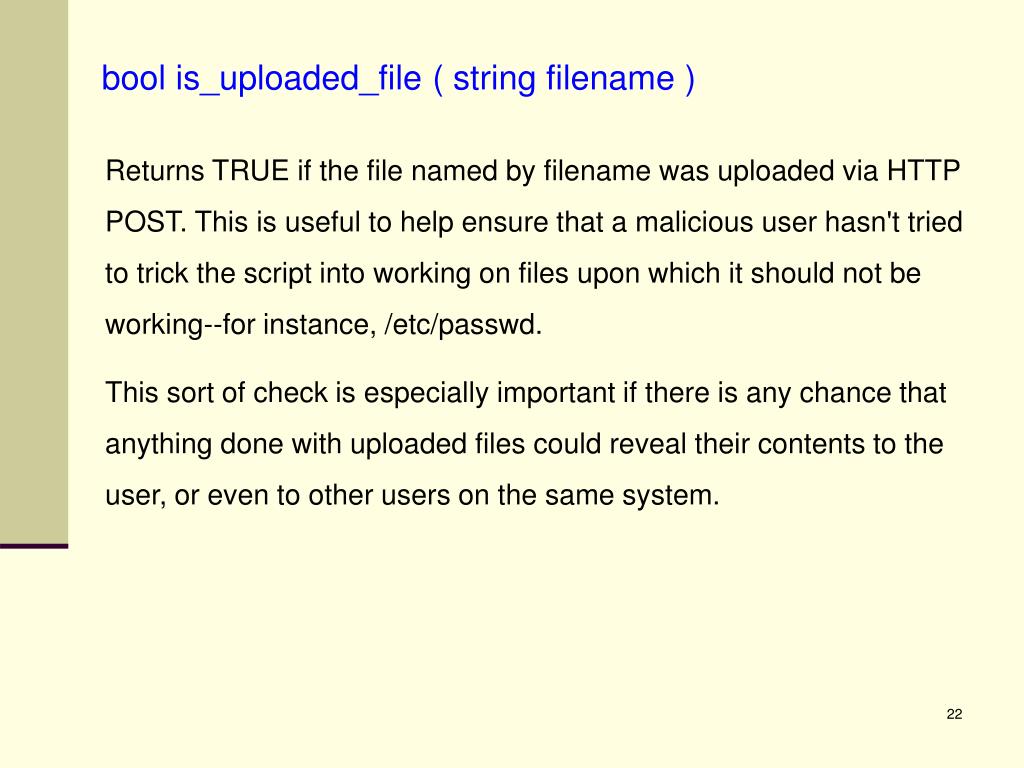The height and width of the screenshot is (768, 1024).
Task: Click the word "TRUE" in first paragraph
Action: point(251,171)
